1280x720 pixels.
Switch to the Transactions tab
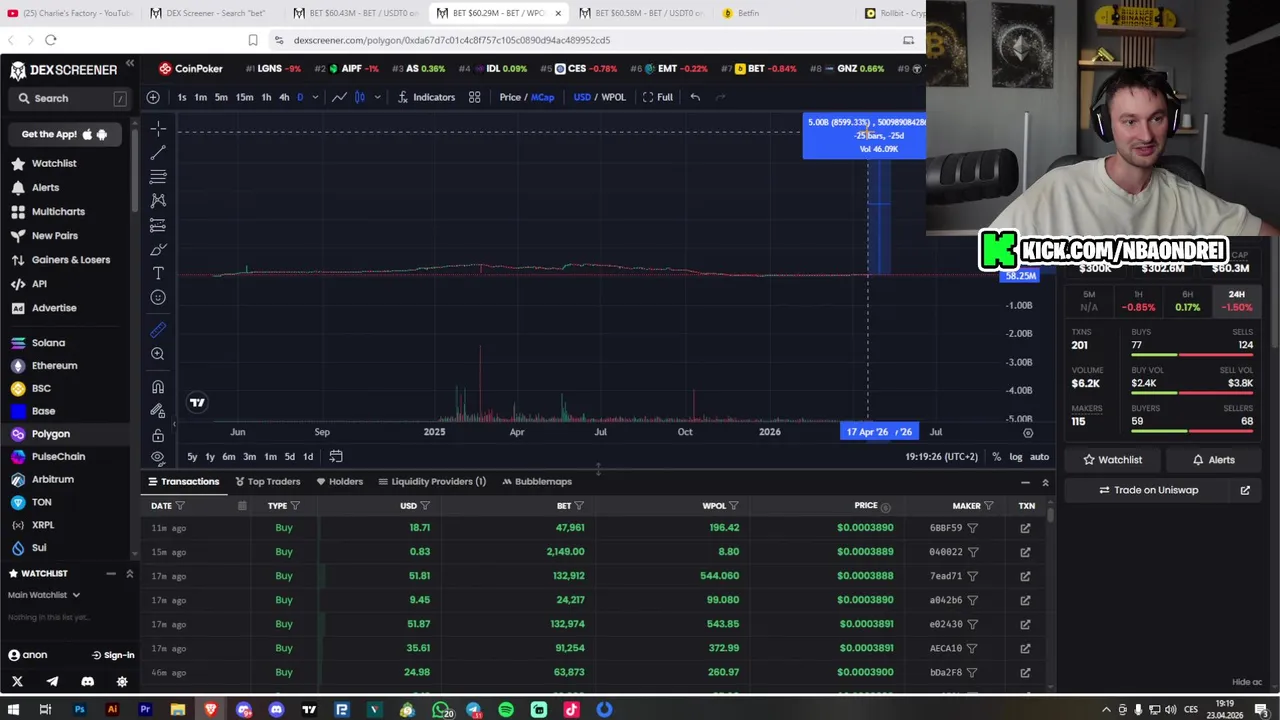tap(184, 481)
